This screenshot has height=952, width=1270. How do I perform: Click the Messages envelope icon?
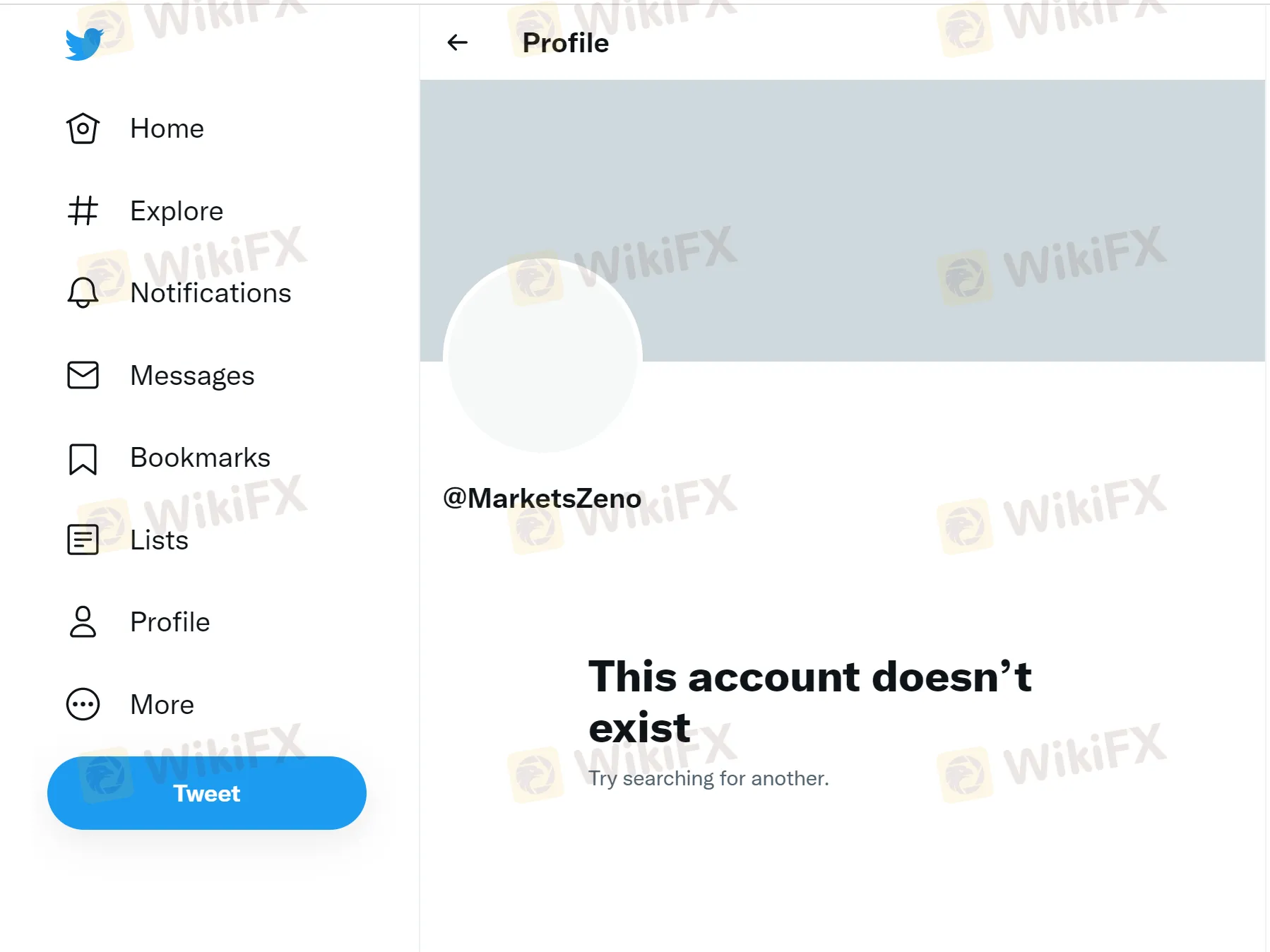pos(83,375)
